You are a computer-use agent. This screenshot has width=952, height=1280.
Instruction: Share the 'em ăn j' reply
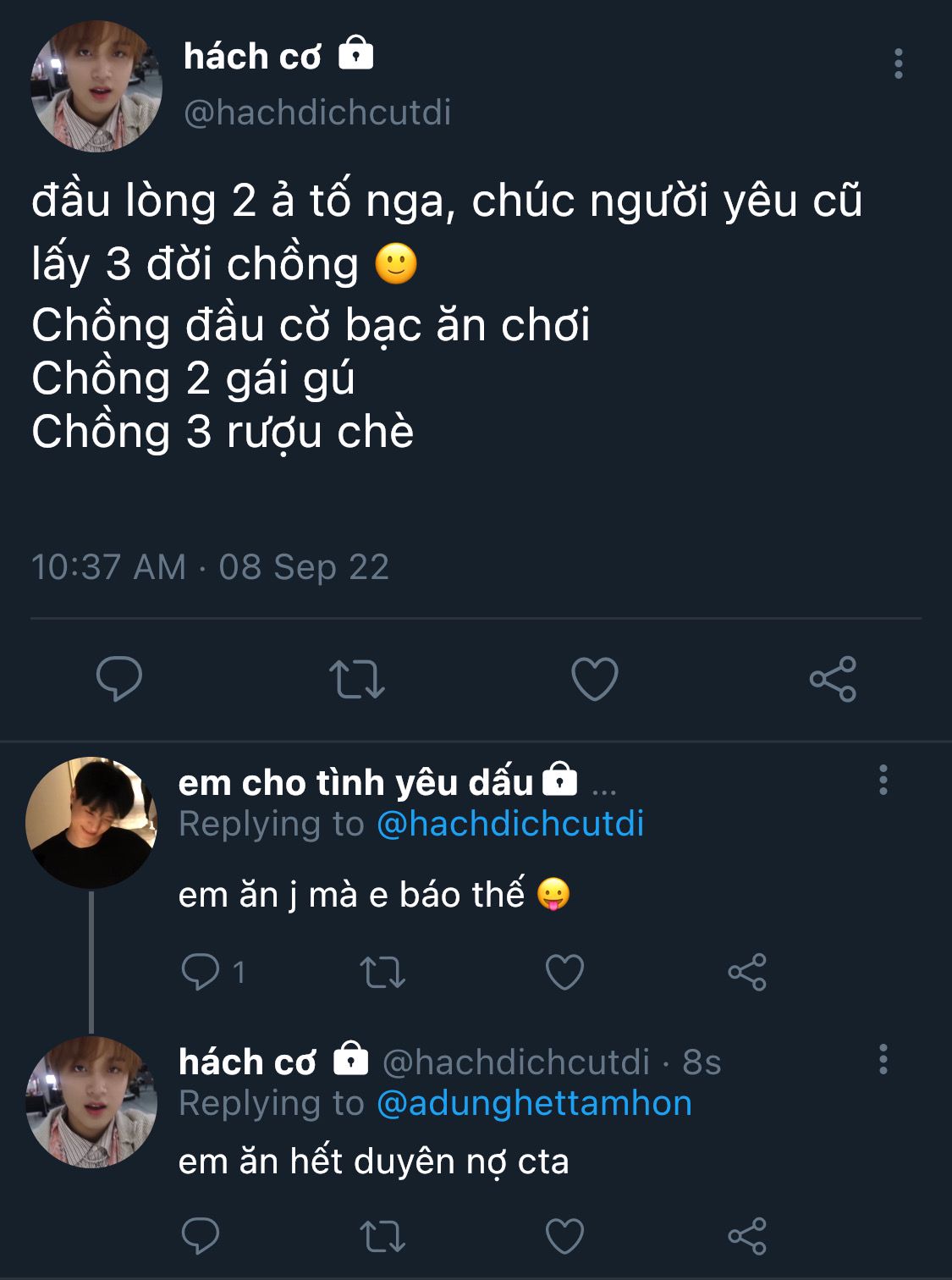(747, 972)
